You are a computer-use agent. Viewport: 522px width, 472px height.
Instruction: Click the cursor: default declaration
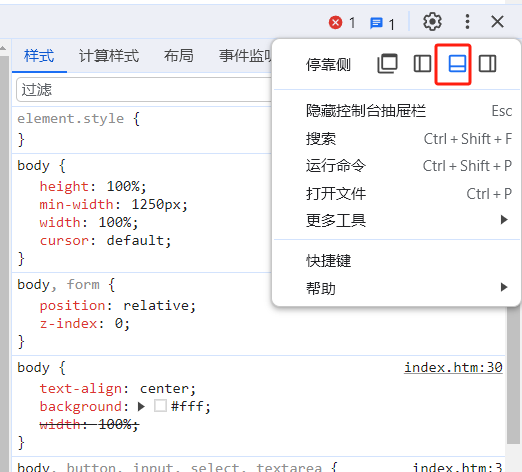click(x=105, y=241)
